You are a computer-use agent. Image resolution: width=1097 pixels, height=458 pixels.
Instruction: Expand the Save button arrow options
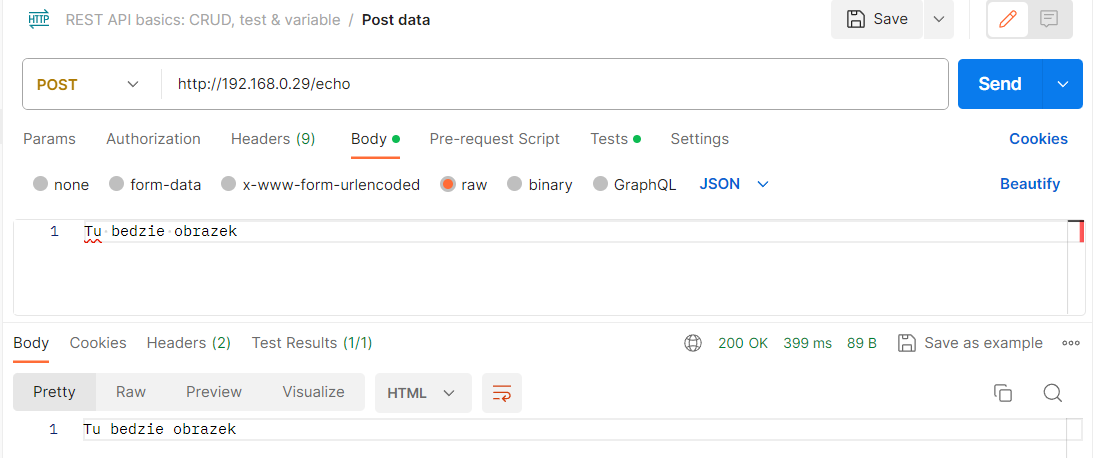pyautogui.click(x=939, y=20)
